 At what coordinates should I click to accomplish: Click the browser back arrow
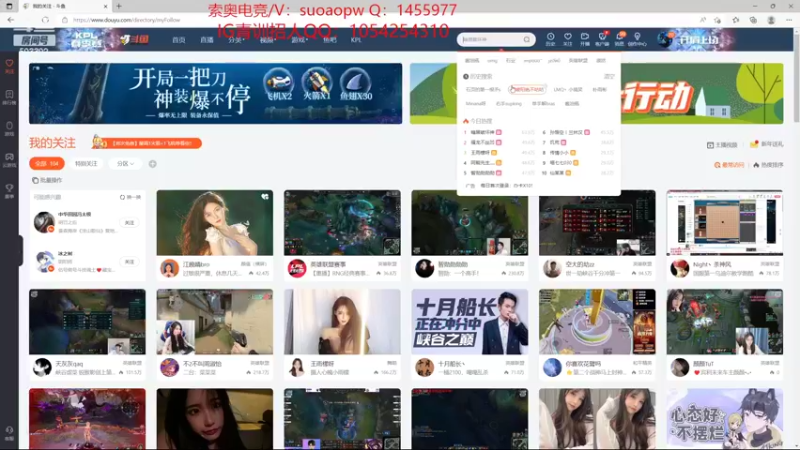tap(11, 20)
